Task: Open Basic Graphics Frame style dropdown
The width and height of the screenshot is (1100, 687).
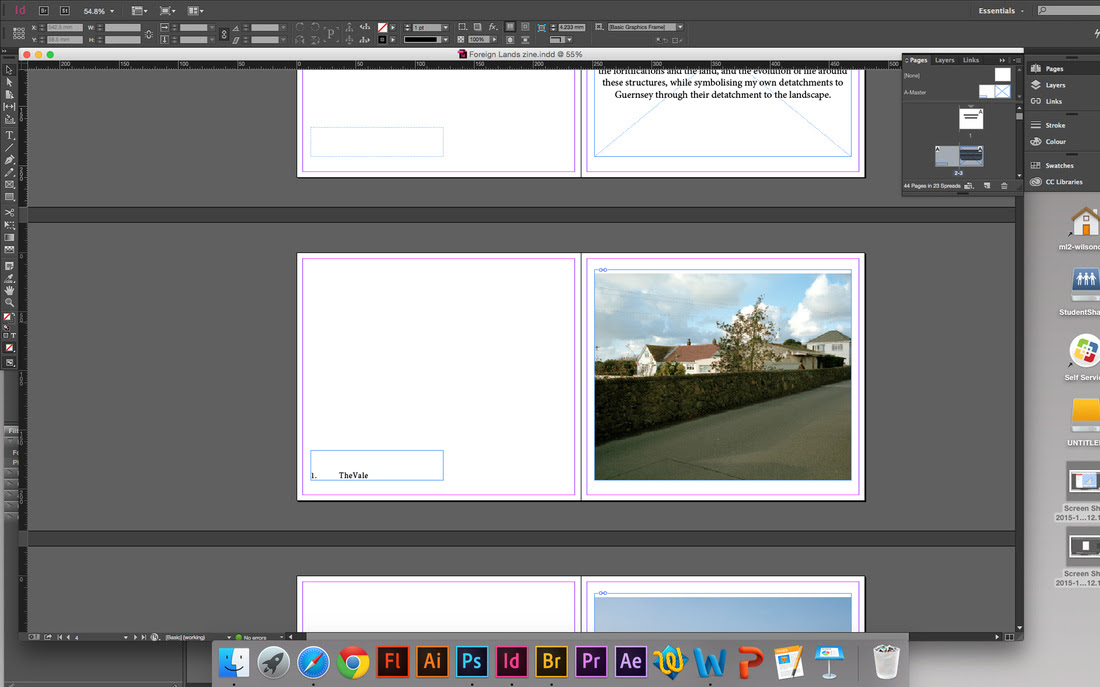Action: coord(680,27)
